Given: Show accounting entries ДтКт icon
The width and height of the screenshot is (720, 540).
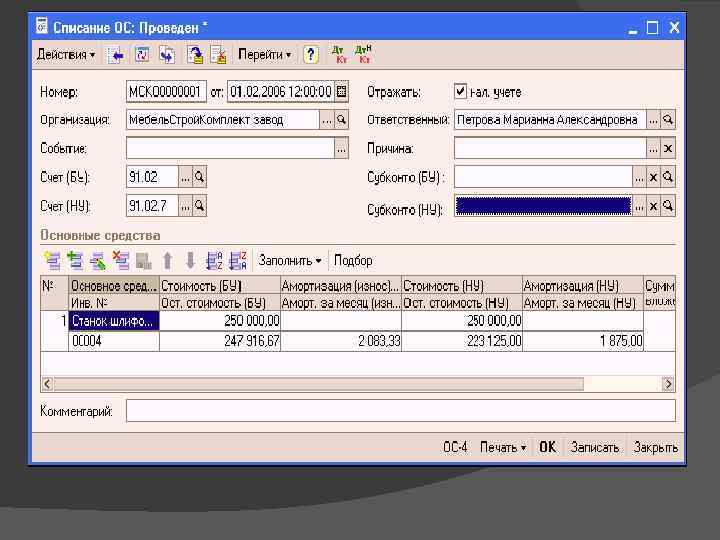Looking at the screenshot, I should 339,55.
